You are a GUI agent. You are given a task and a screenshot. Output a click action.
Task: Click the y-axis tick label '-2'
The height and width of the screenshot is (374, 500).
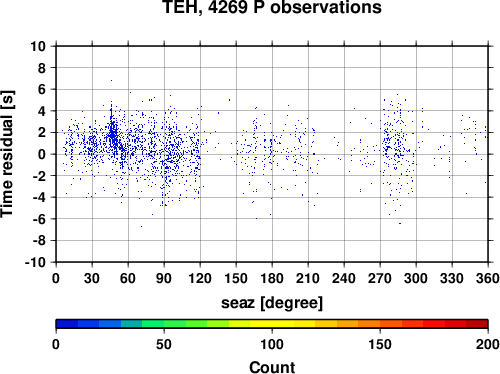(39, 176)
